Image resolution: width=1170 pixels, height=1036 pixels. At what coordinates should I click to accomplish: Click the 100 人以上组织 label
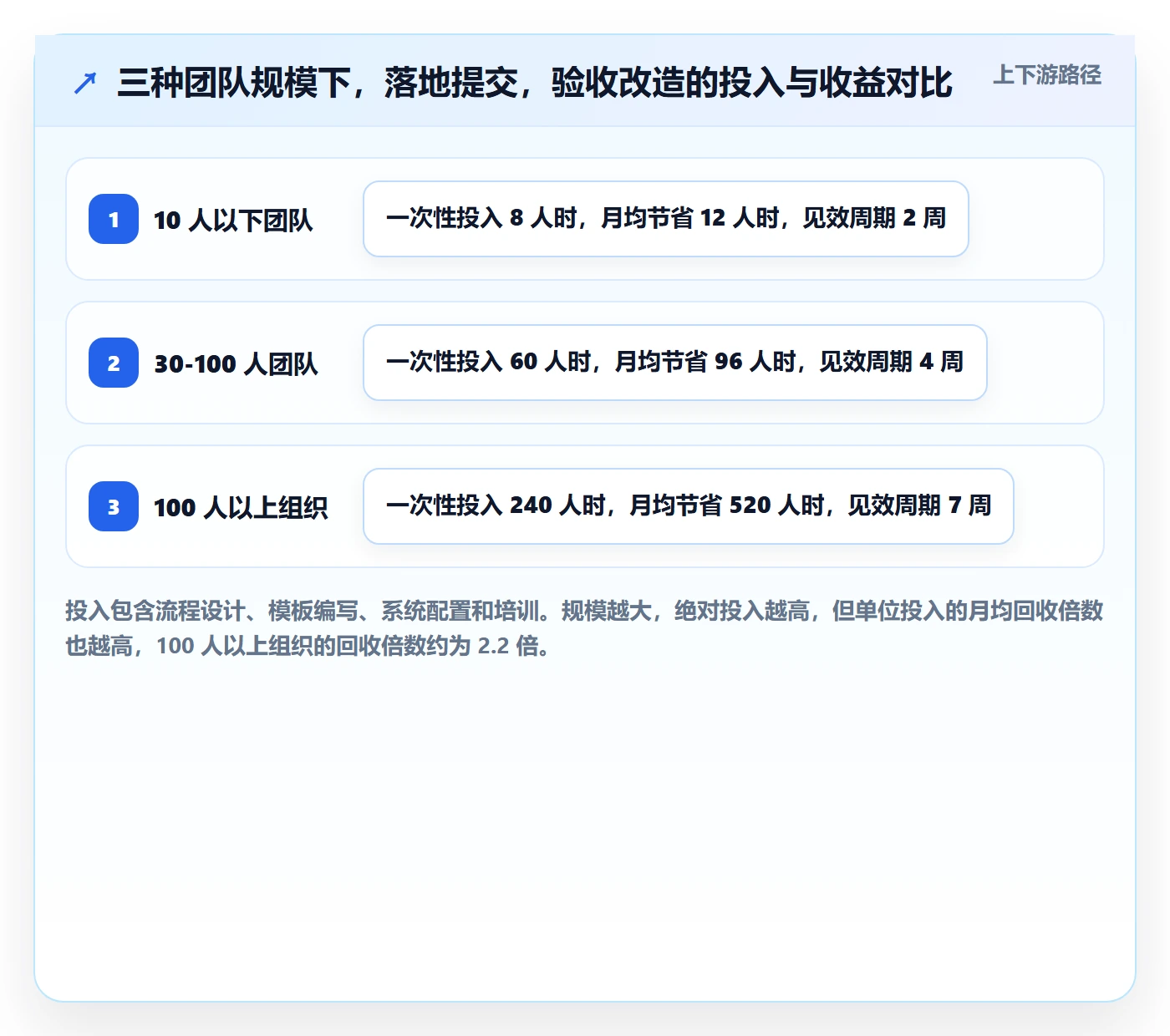coord(241,507)
